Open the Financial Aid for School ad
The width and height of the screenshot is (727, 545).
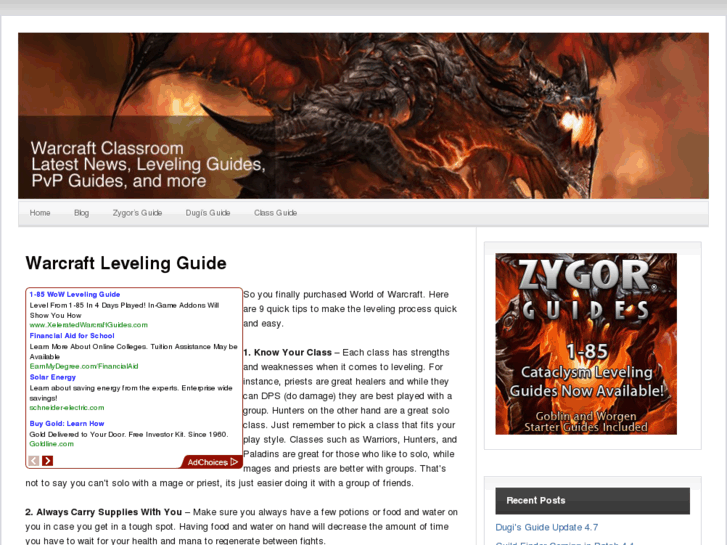coord(72,336)
